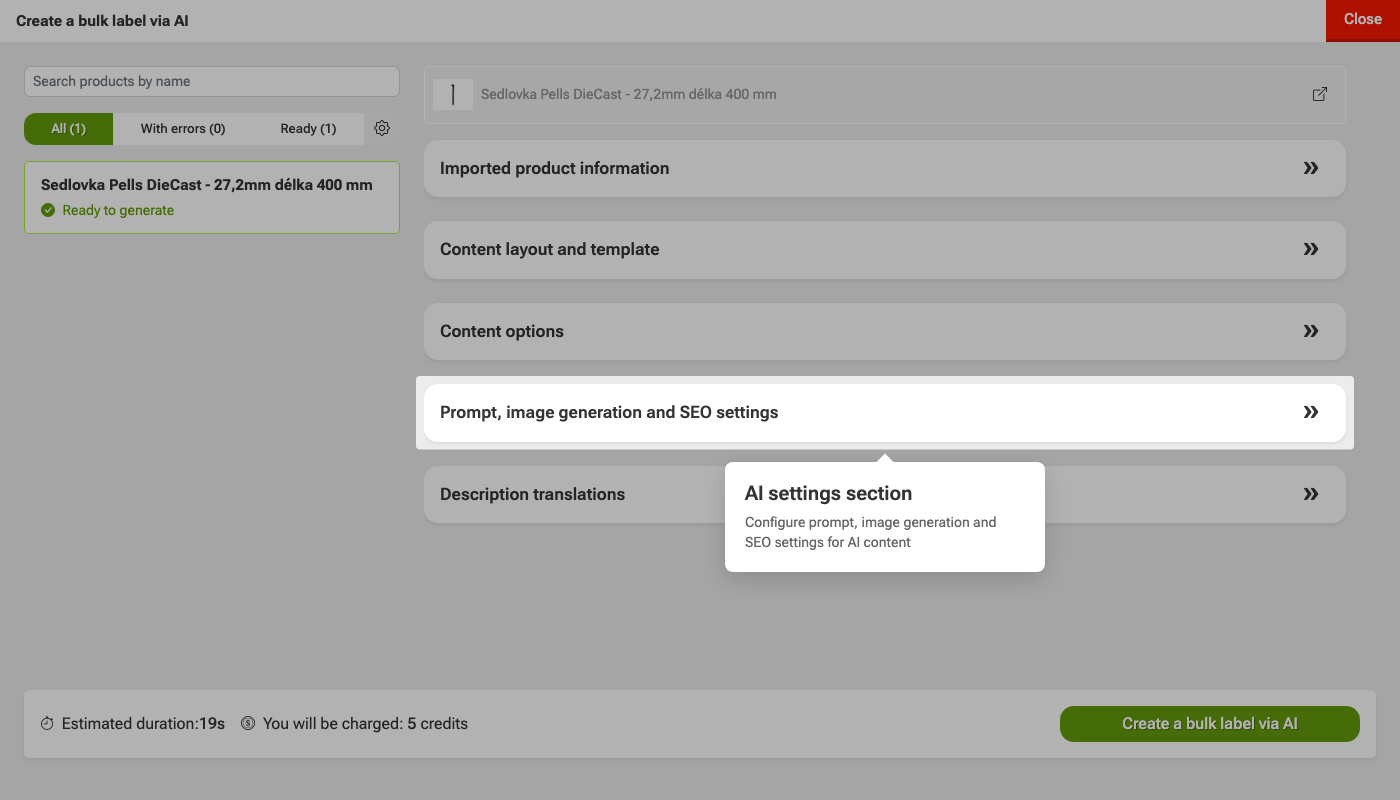Viewport: 1400px width, 800px height.
Task: Click the AI settings section tooltip heading
Action: click(x=829, y=493)
